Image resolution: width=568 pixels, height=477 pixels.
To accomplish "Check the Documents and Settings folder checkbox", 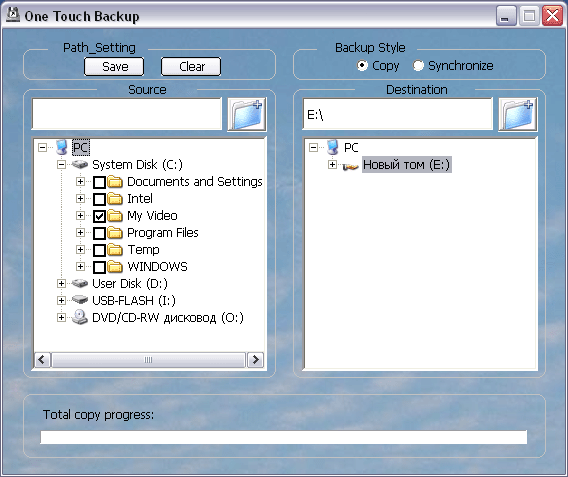I will point(99,182).
